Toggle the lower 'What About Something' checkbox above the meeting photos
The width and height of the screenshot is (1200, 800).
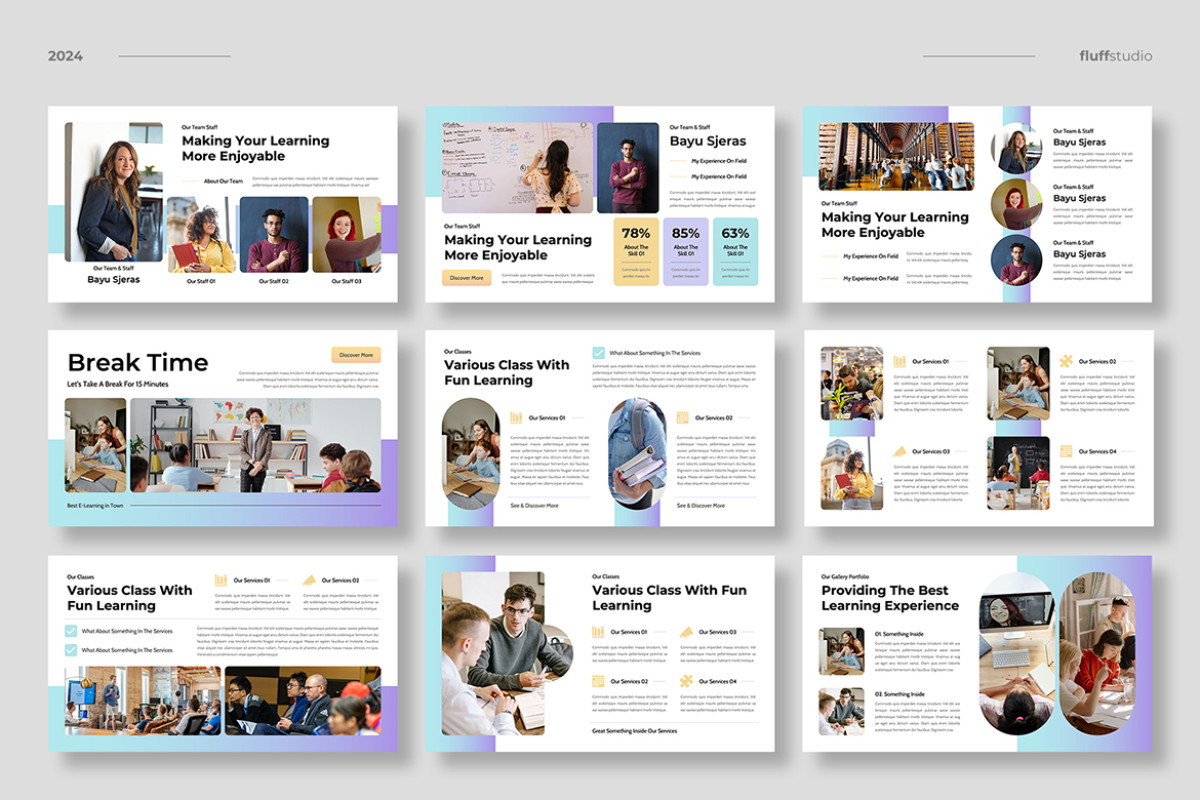click(x=71, y=650)
